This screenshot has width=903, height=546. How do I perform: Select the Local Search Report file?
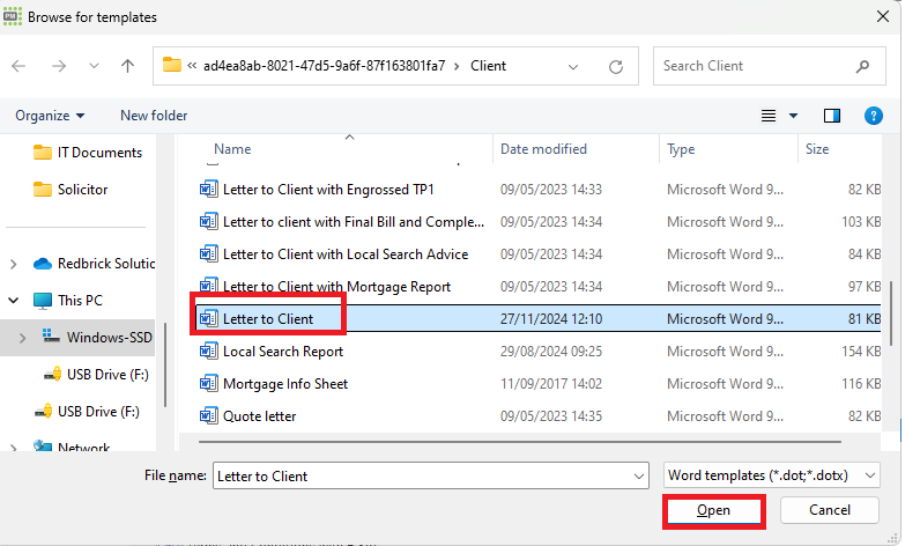(x=283, y=351)
